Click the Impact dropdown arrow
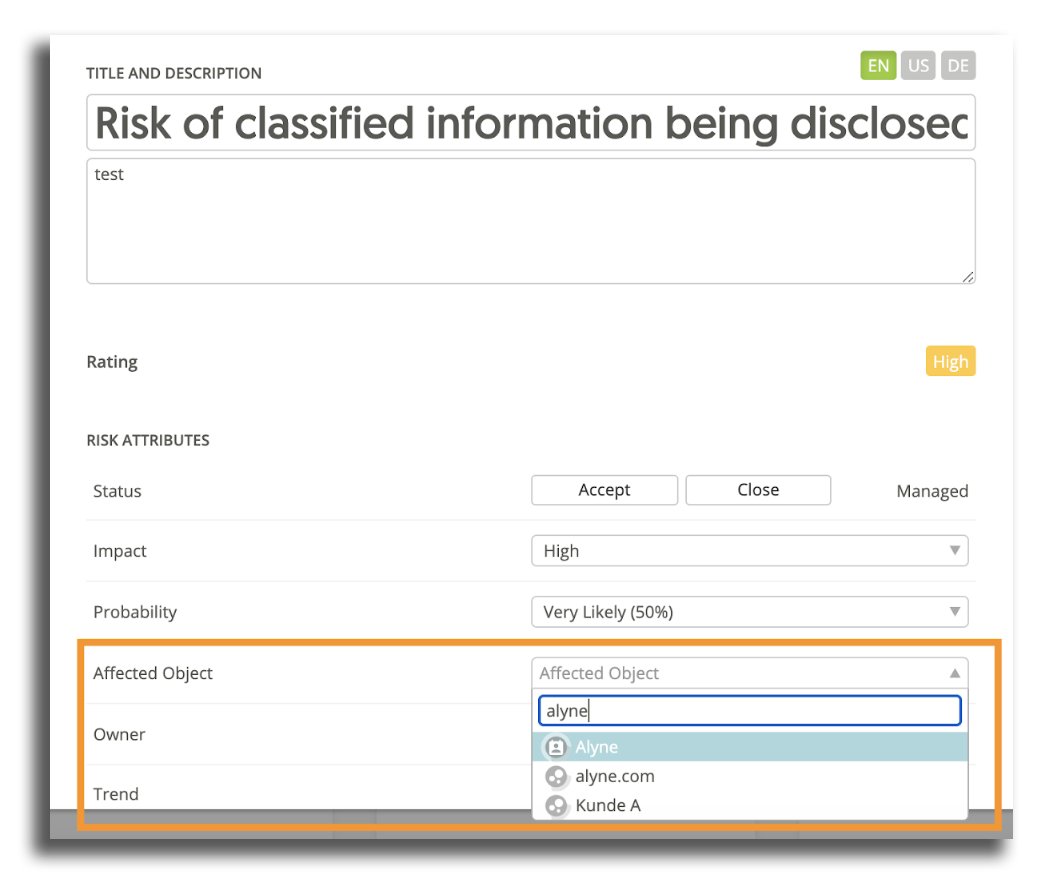Viewport: 1051px width, 893px height. 955,550
